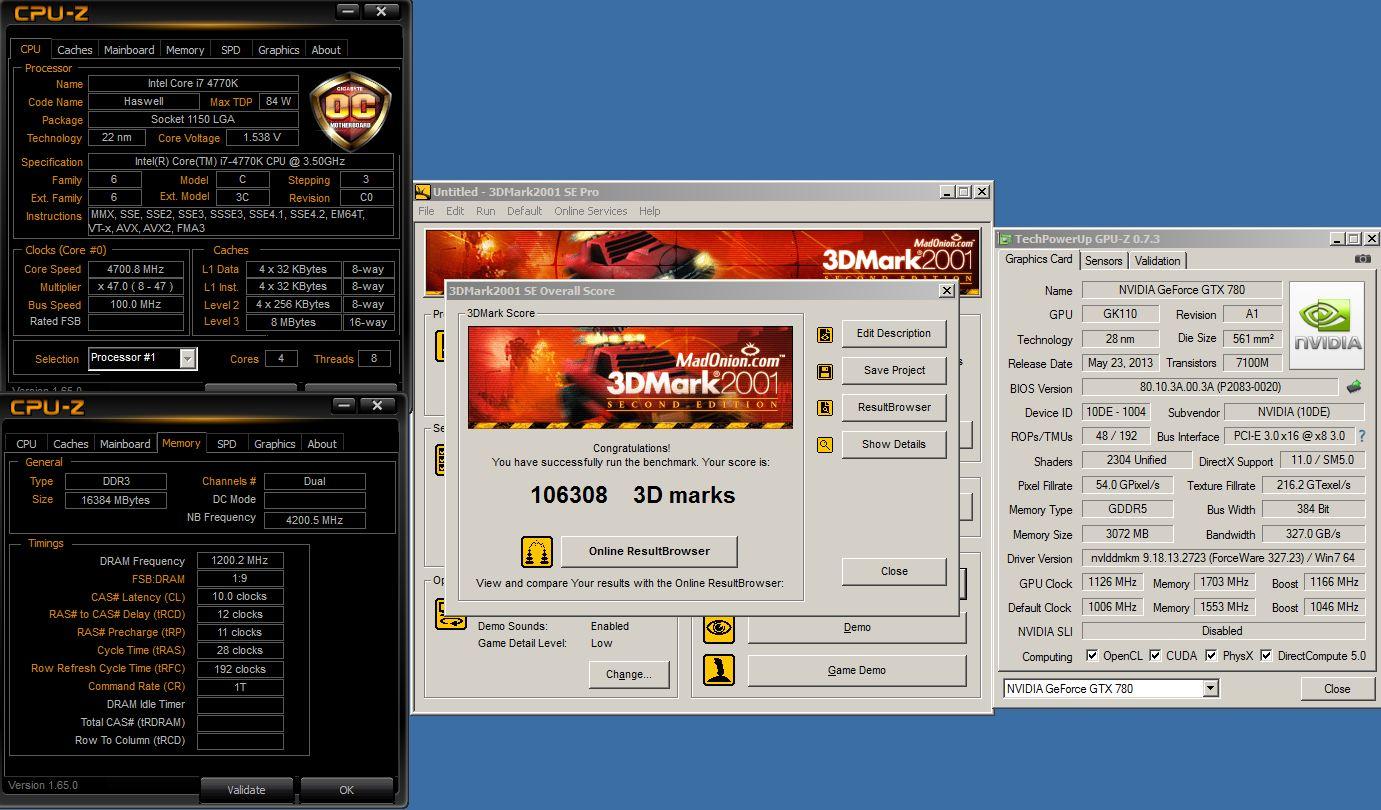Screen dimensions: 1381x810
Task: Click the BIOS save chip icon in GPU-Z
Action: pos(1354,387)
